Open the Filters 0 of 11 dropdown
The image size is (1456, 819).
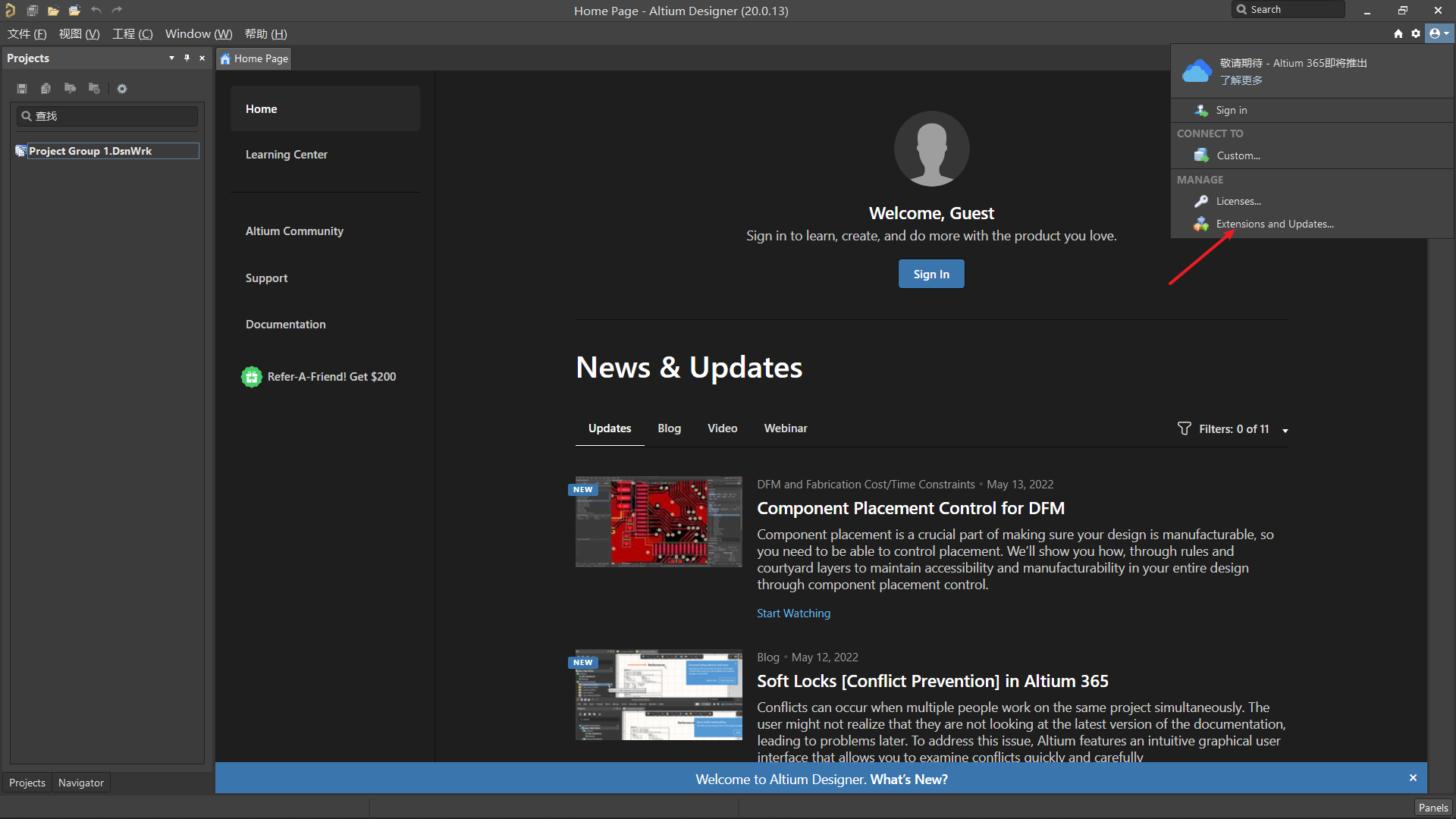[x=1233, y=429]
